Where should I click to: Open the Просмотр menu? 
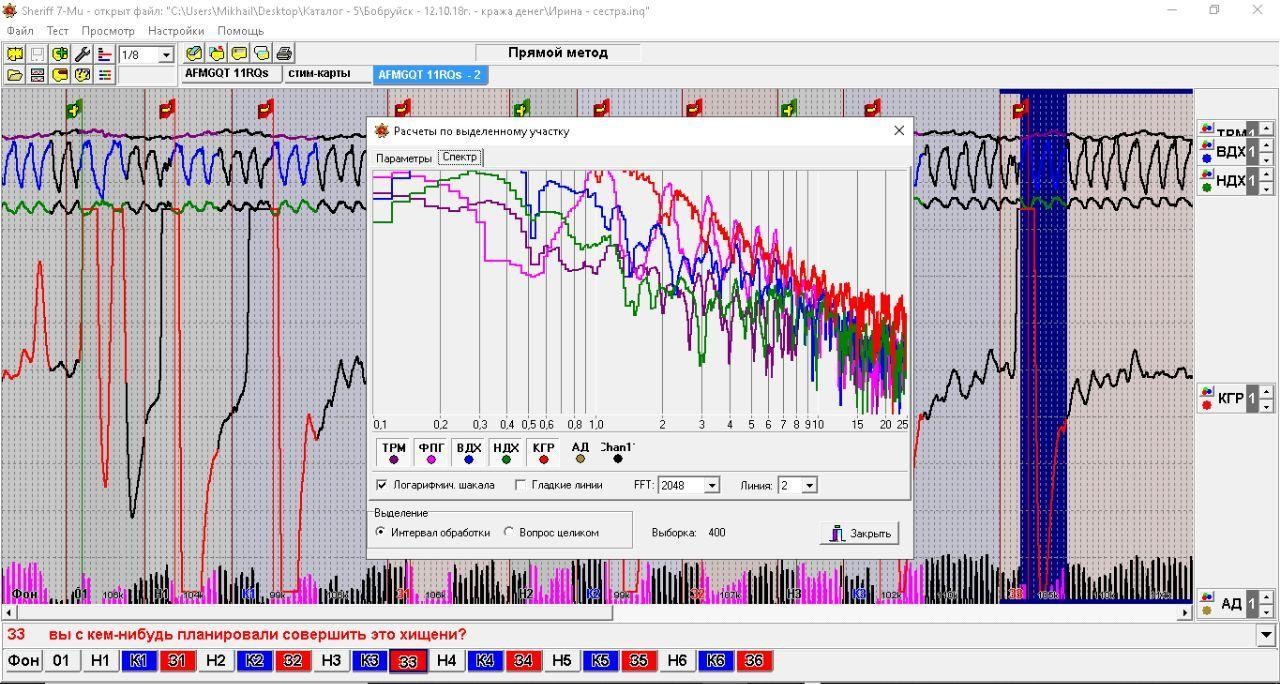(x=108, y=31)
